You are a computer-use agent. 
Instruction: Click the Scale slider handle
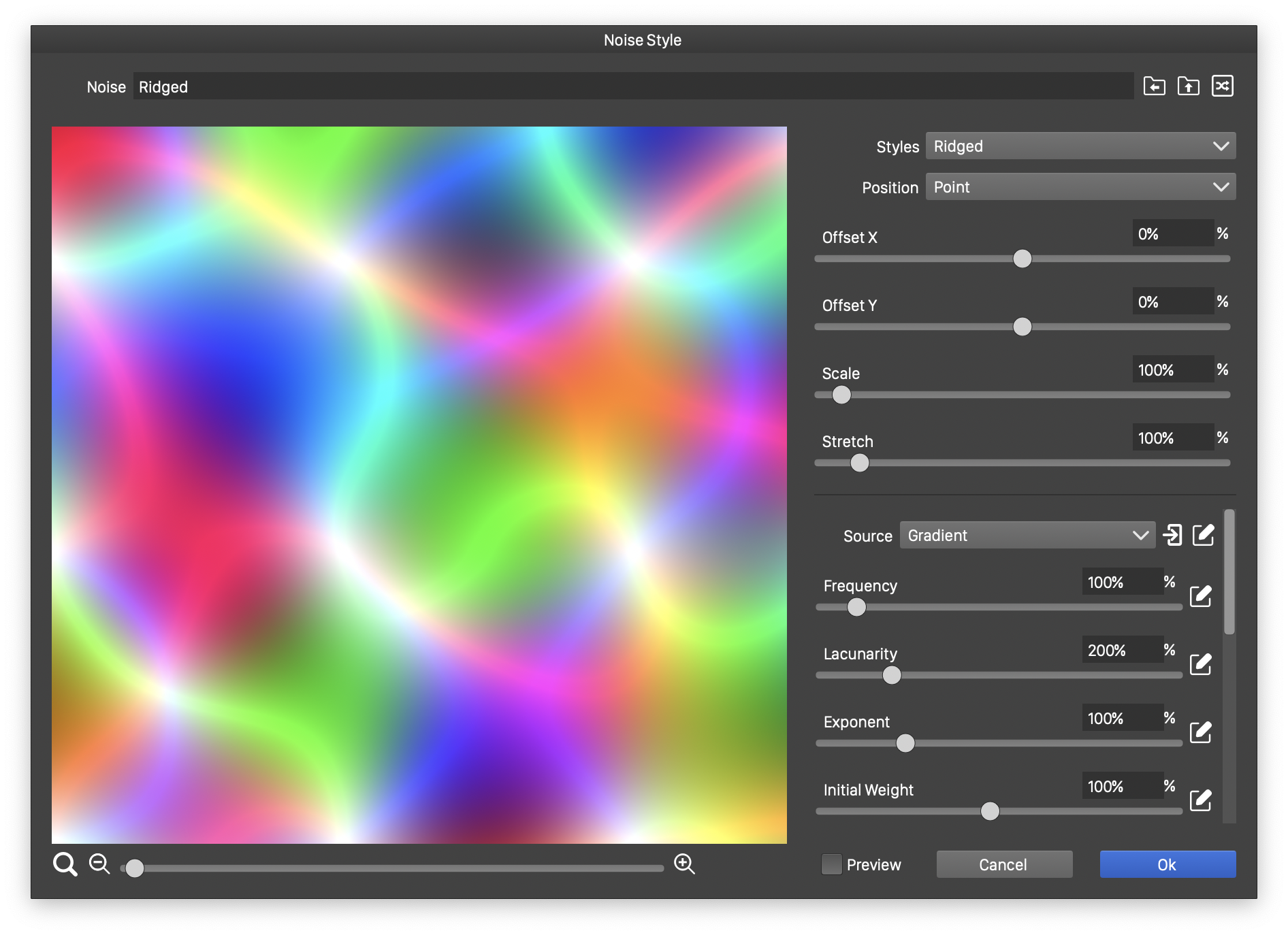(841, 395)
